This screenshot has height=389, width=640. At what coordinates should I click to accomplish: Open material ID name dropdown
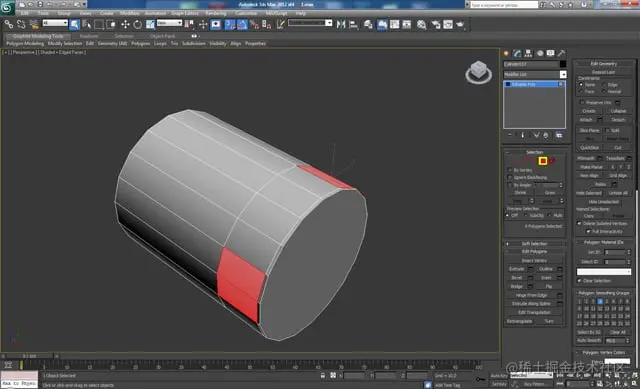(x=604, y=272)
